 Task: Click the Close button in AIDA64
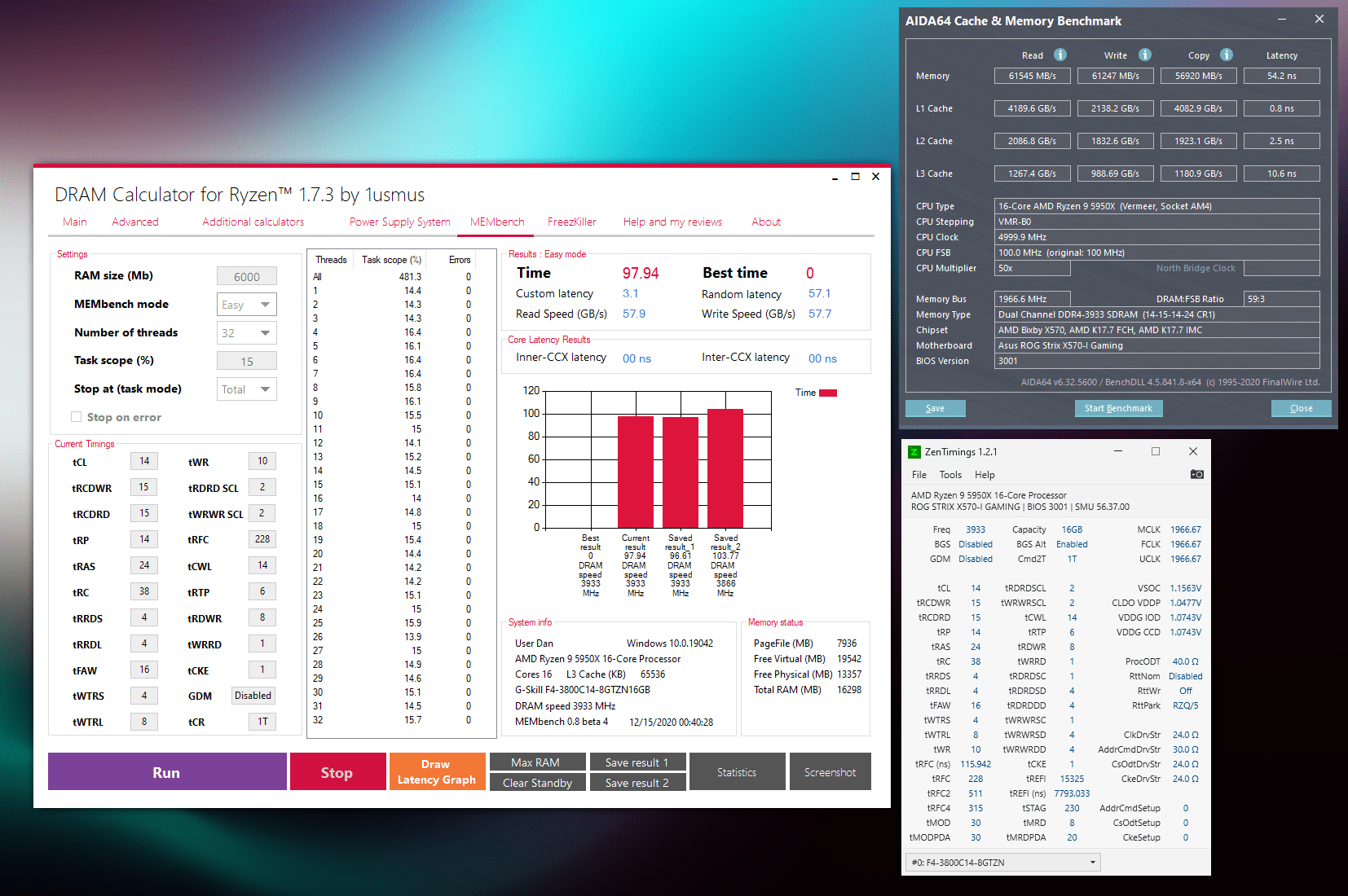click(x=1302, y=408)
